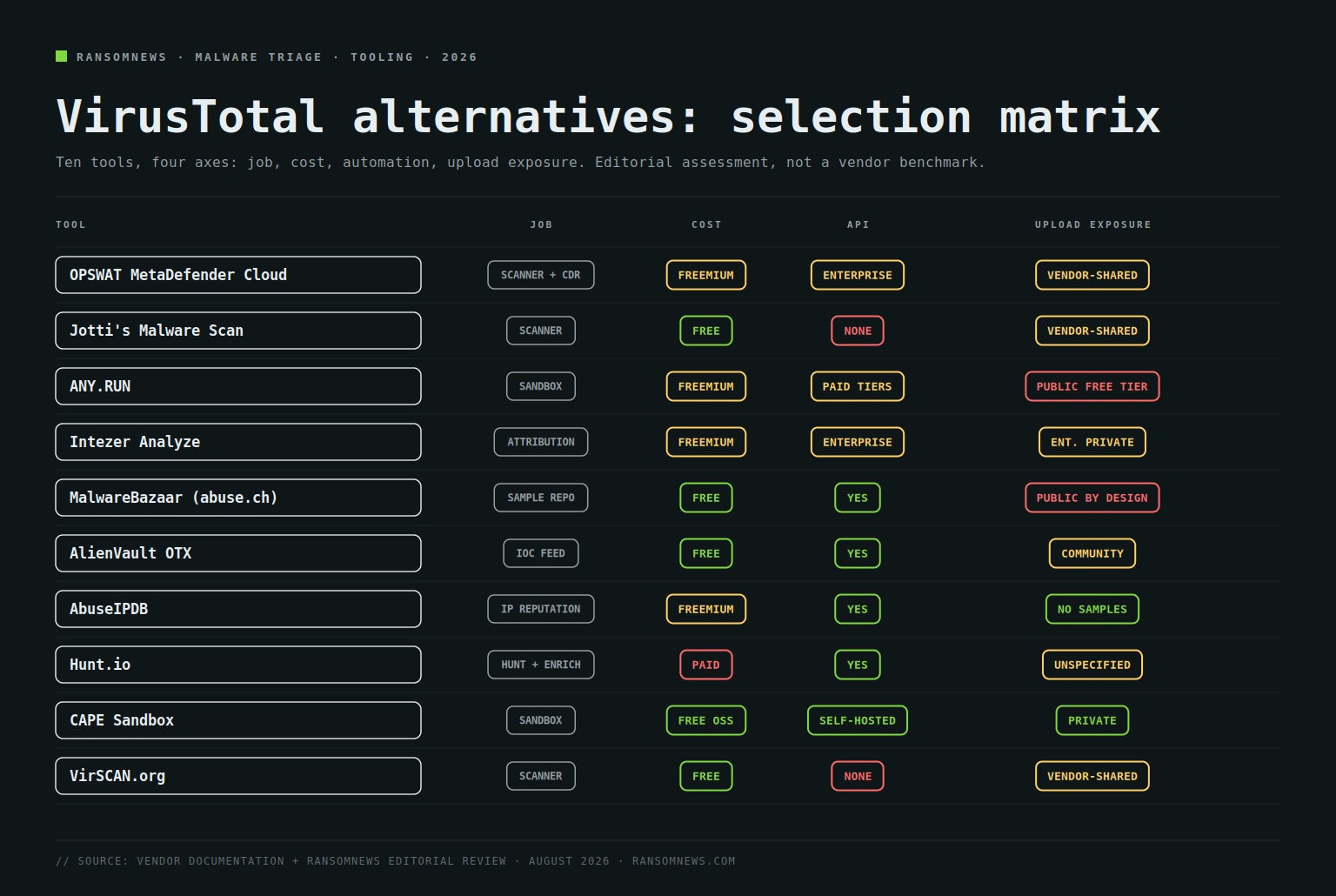Click NONE API badge in Jotti's row
Screen dimensions: 1336x896
(858, 331)
